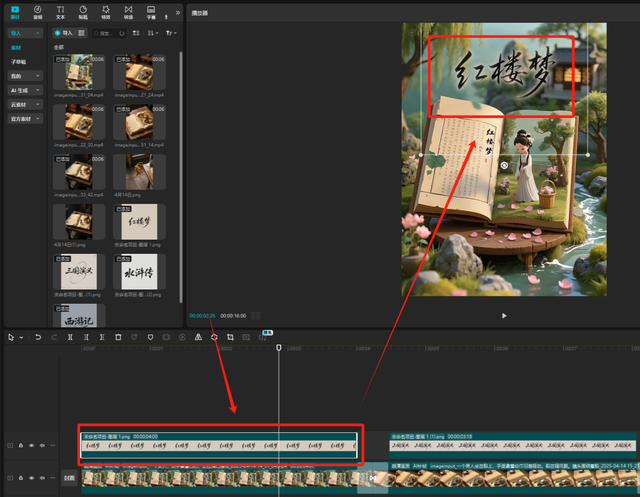Open the Media (素材) tab

[x=15, y=12]
